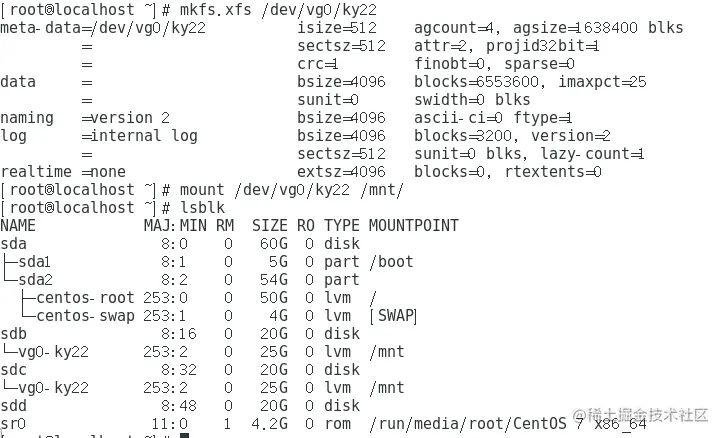
Task: Select the sda1 partition entry
Action: pos(34,261)
